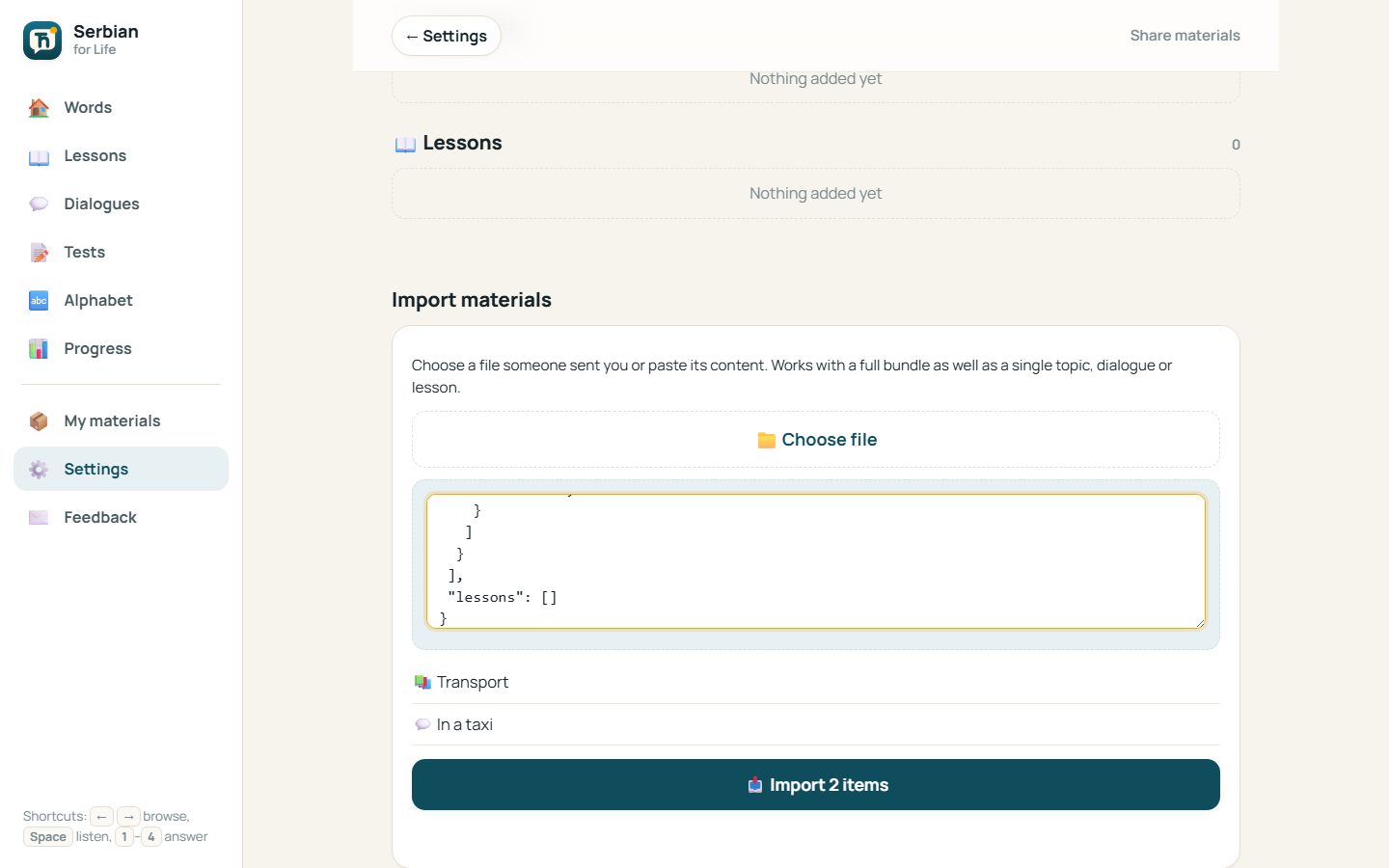1389x868 pixels.
Task: Click the Feedback envelope icon
Action: click(x=39, y=518)
